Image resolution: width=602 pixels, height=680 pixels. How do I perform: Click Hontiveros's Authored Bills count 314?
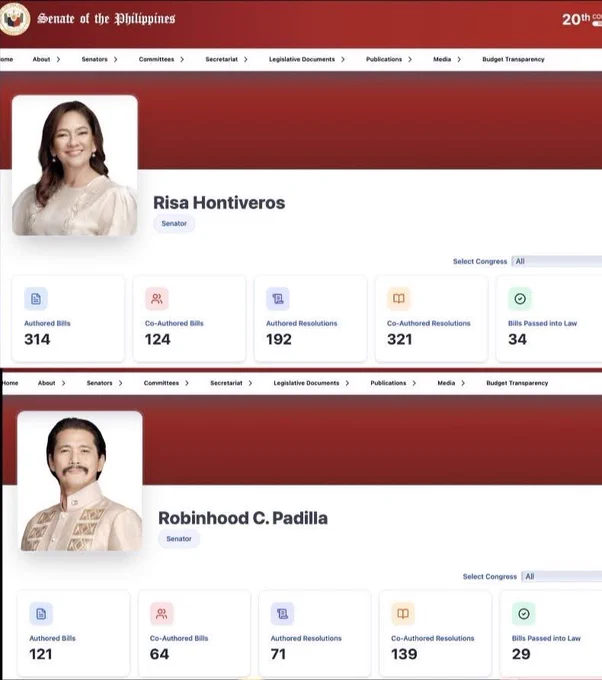(x=37, y=339)
